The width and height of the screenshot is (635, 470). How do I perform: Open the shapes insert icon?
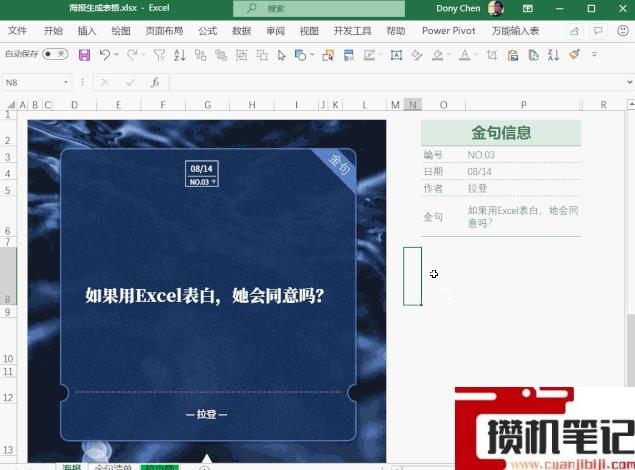point(300,55)
